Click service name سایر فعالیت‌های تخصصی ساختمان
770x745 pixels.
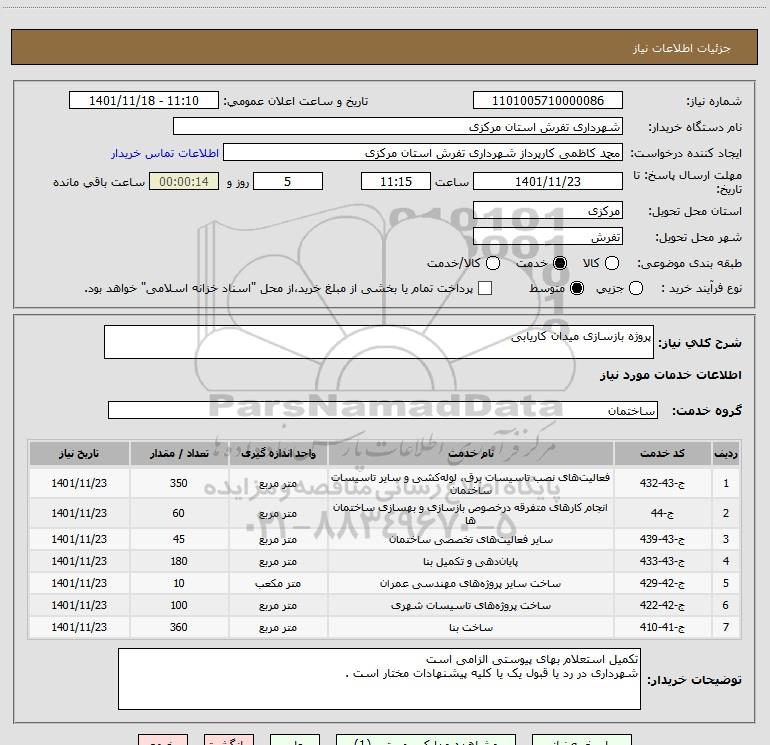[x=471, y=540]
